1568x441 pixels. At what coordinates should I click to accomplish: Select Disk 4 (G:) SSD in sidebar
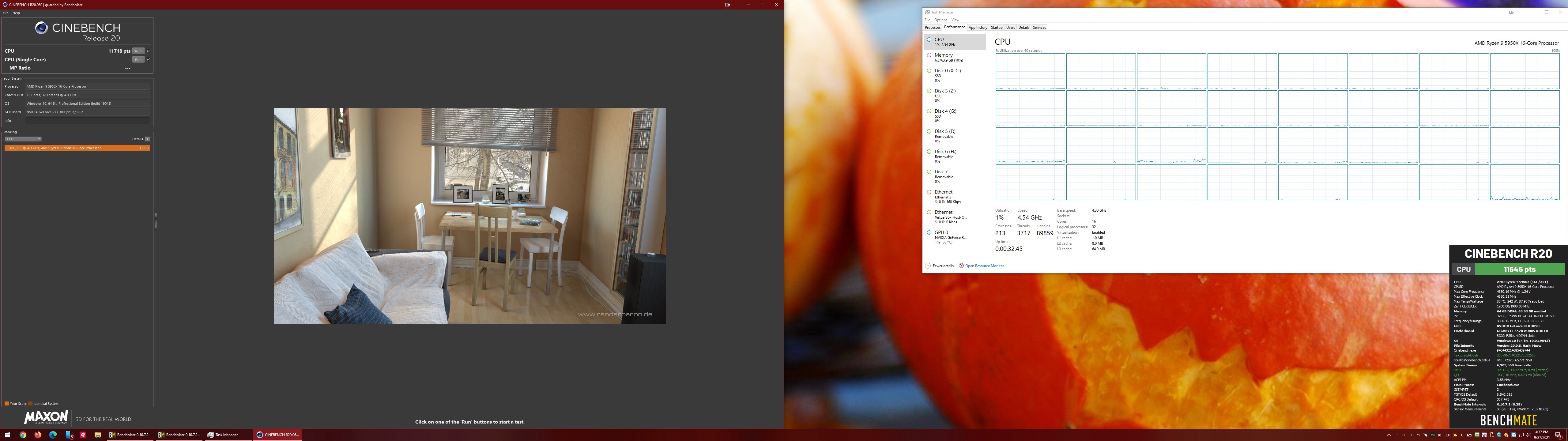click(x=955, y=115)
